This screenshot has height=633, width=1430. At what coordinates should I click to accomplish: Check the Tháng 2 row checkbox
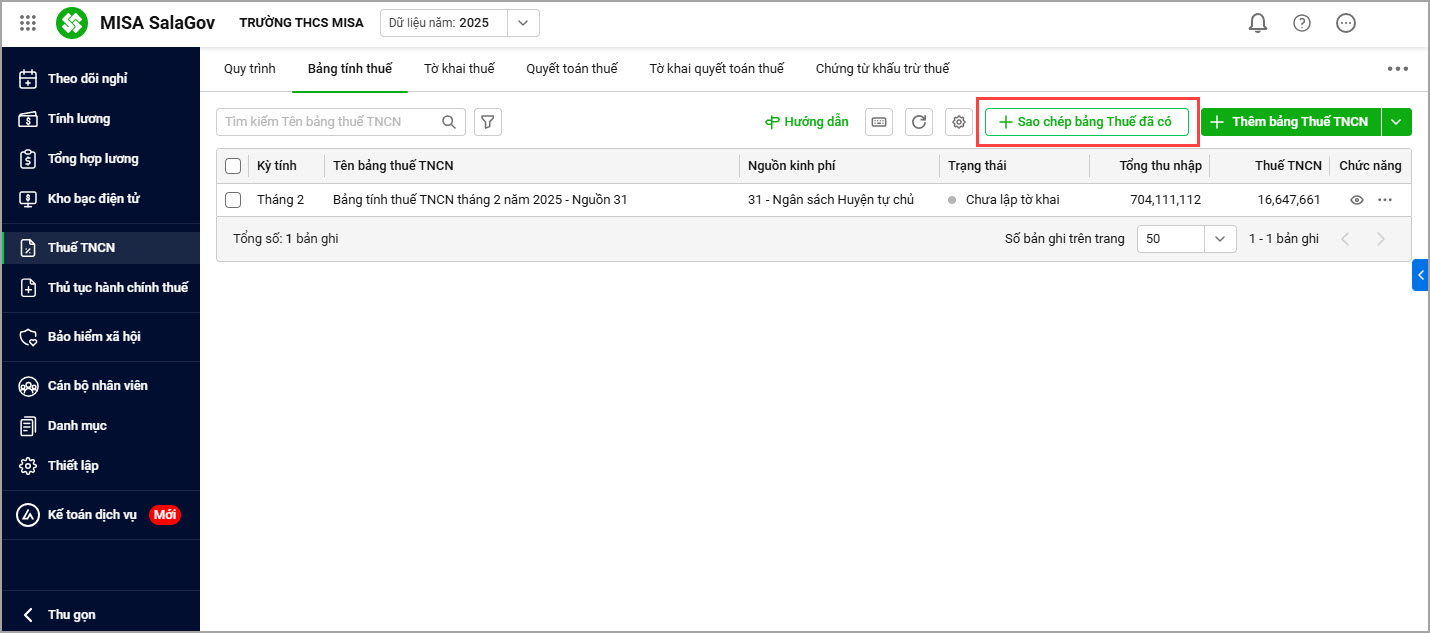coord(233,200)
